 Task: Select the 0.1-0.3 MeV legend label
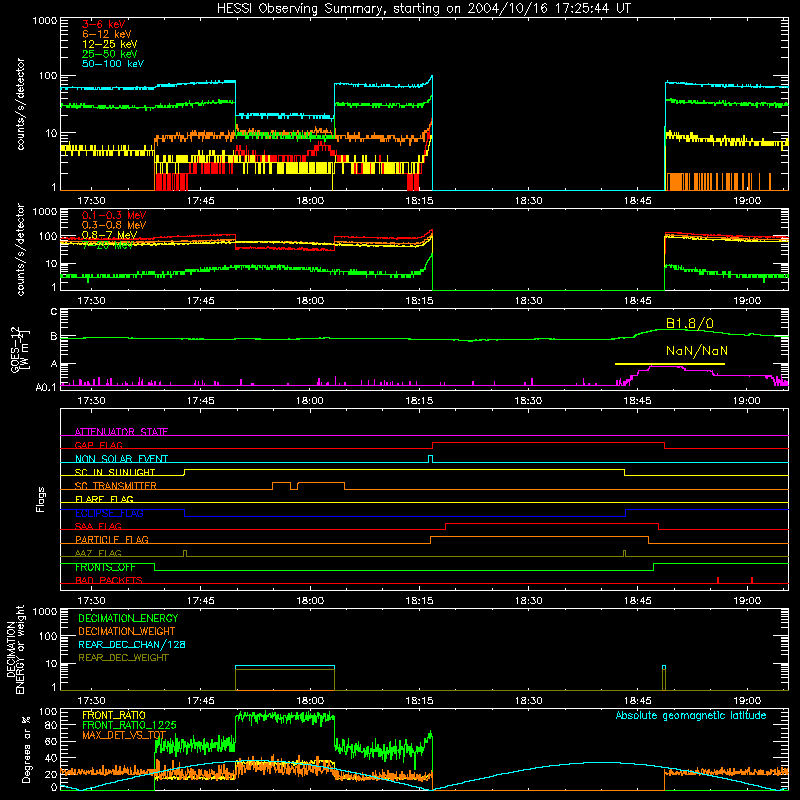pyautogui.click(x=114, y=215)
